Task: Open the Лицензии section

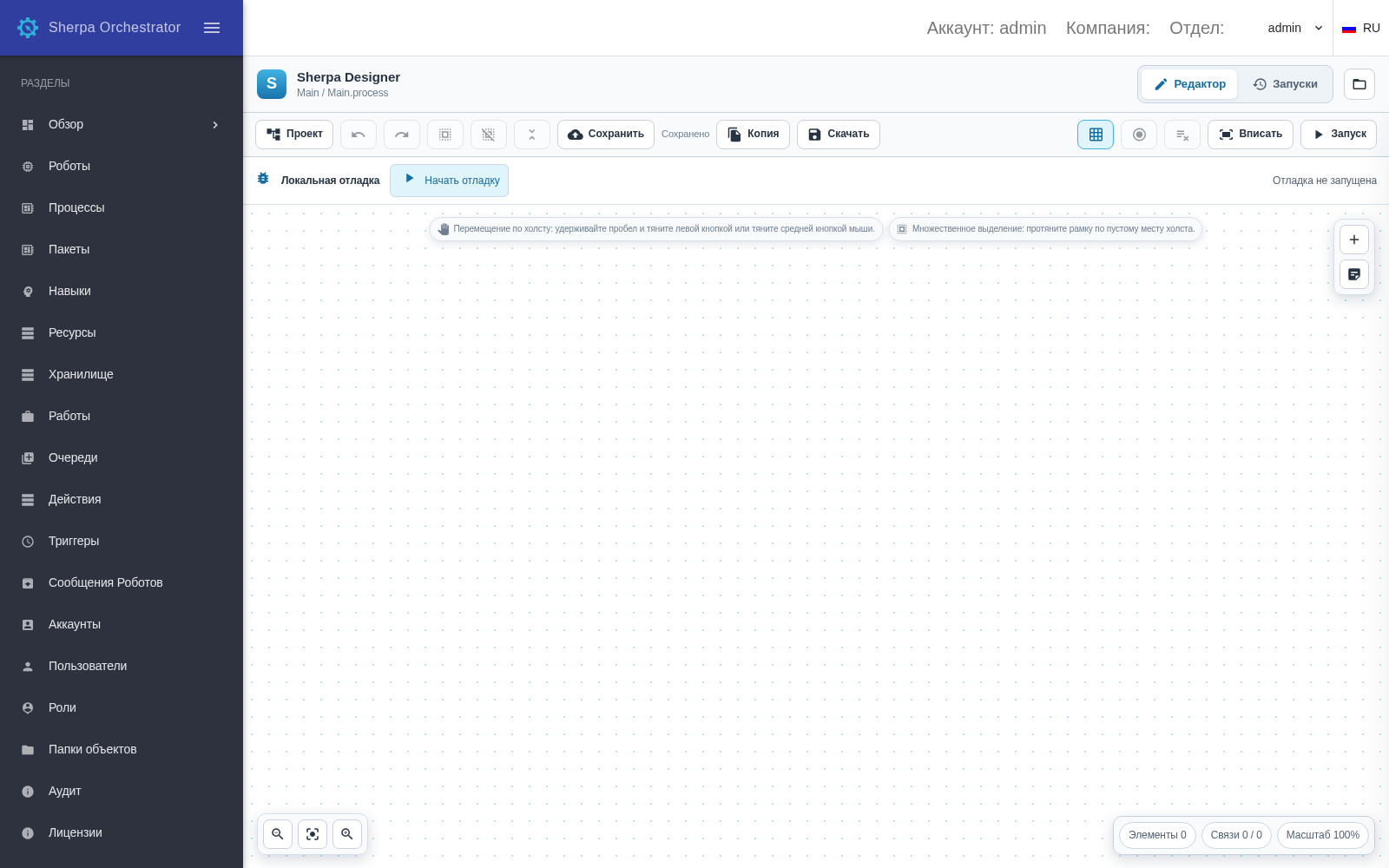Action: [x=122, y=832]
